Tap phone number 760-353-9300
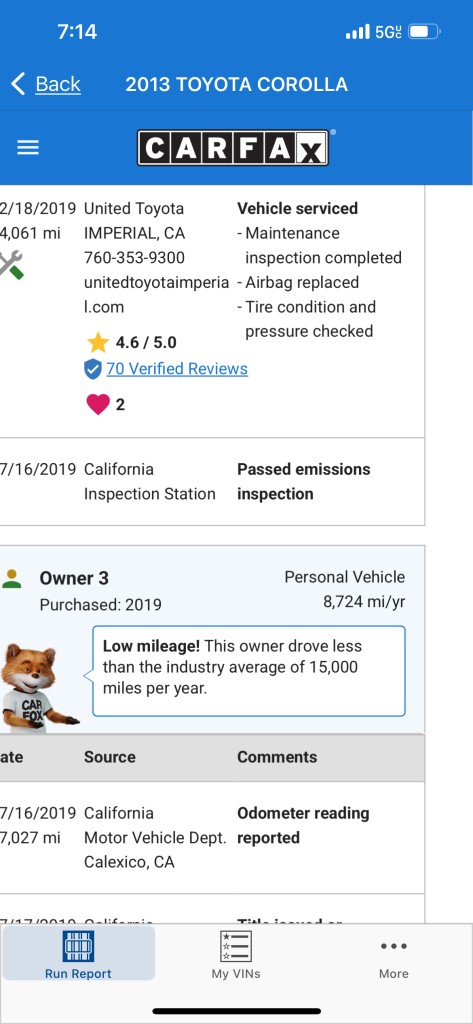This screenshot has width=473, height=1024. 135,258
